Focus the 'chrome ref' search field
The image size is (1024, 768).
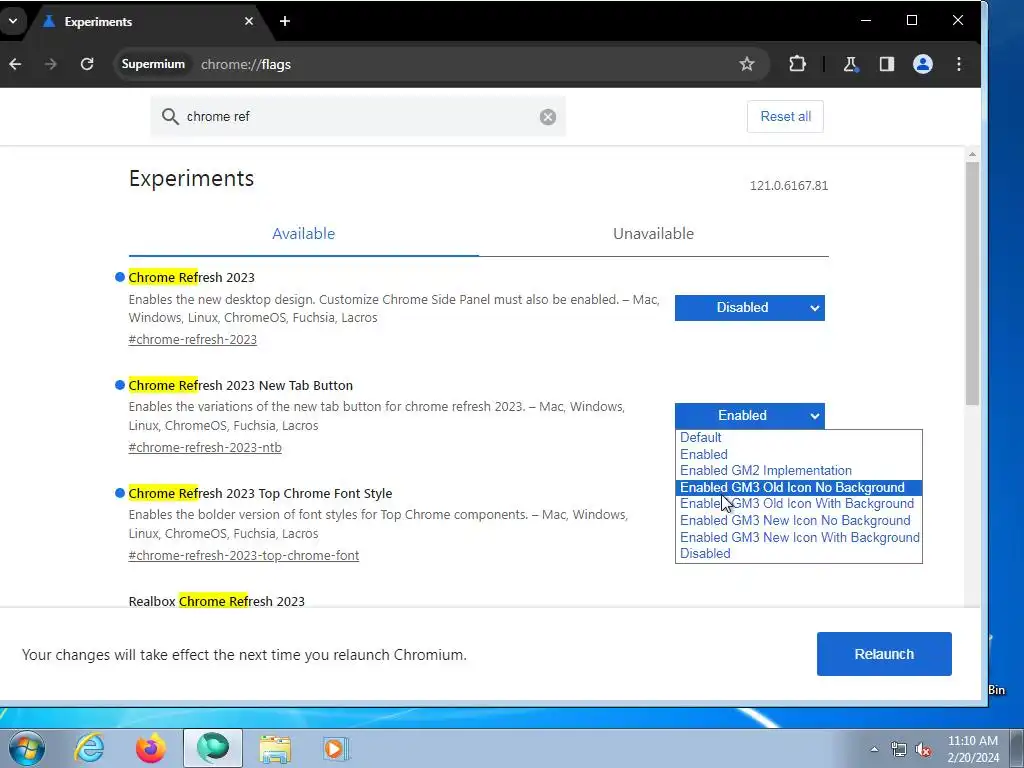(358, 116)
